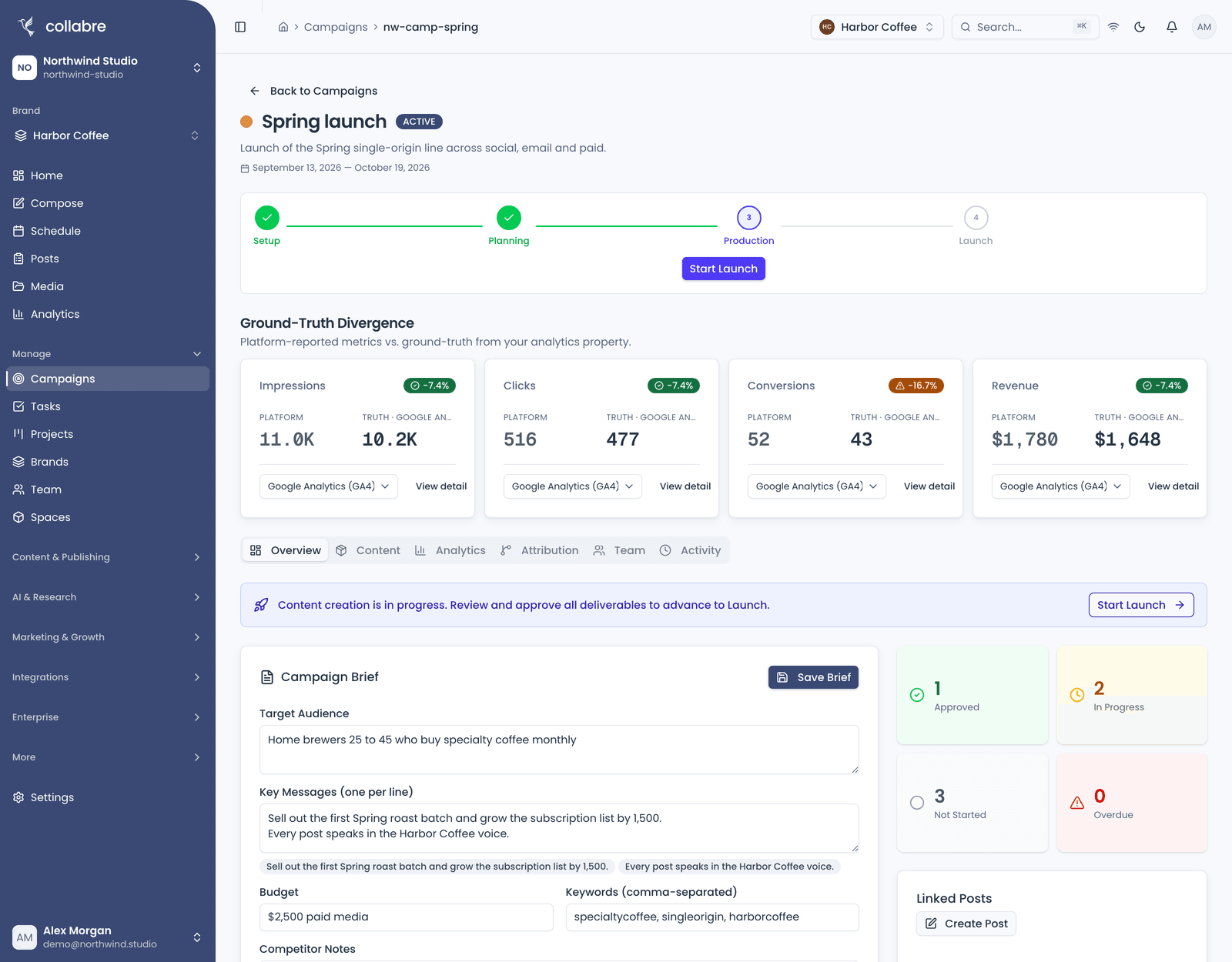
Task: Check the wifi connection status icon
Action: pos(1113,27)
